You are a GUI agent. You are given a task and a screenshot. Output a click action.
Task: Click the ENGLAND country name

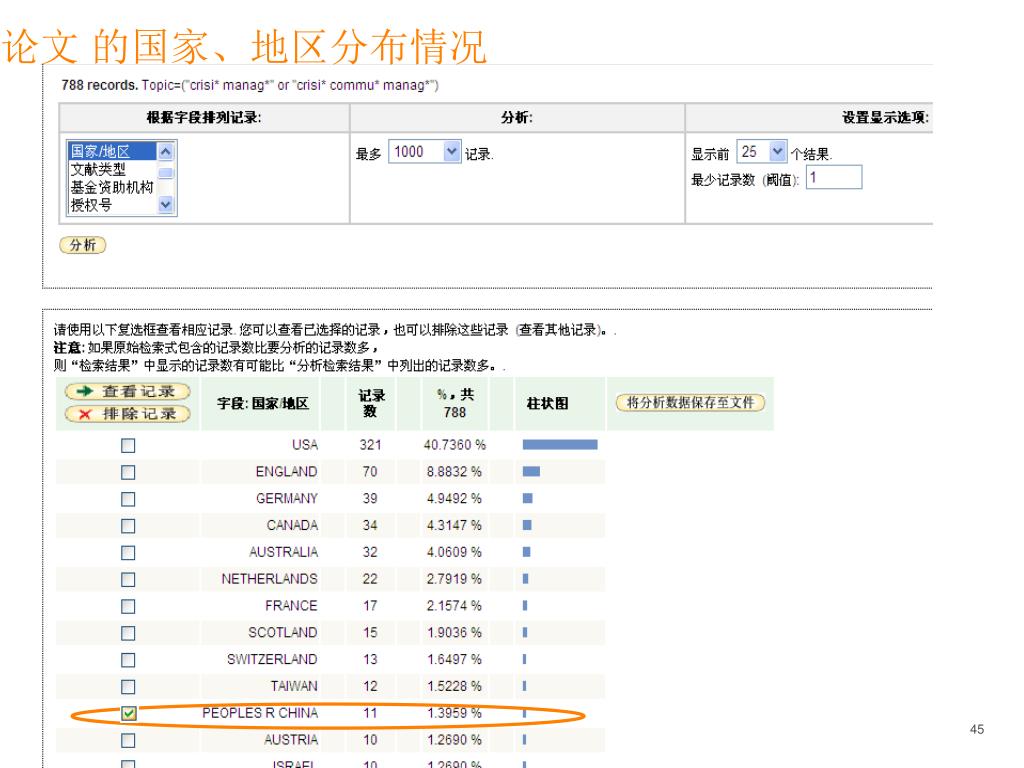[286, 472]
